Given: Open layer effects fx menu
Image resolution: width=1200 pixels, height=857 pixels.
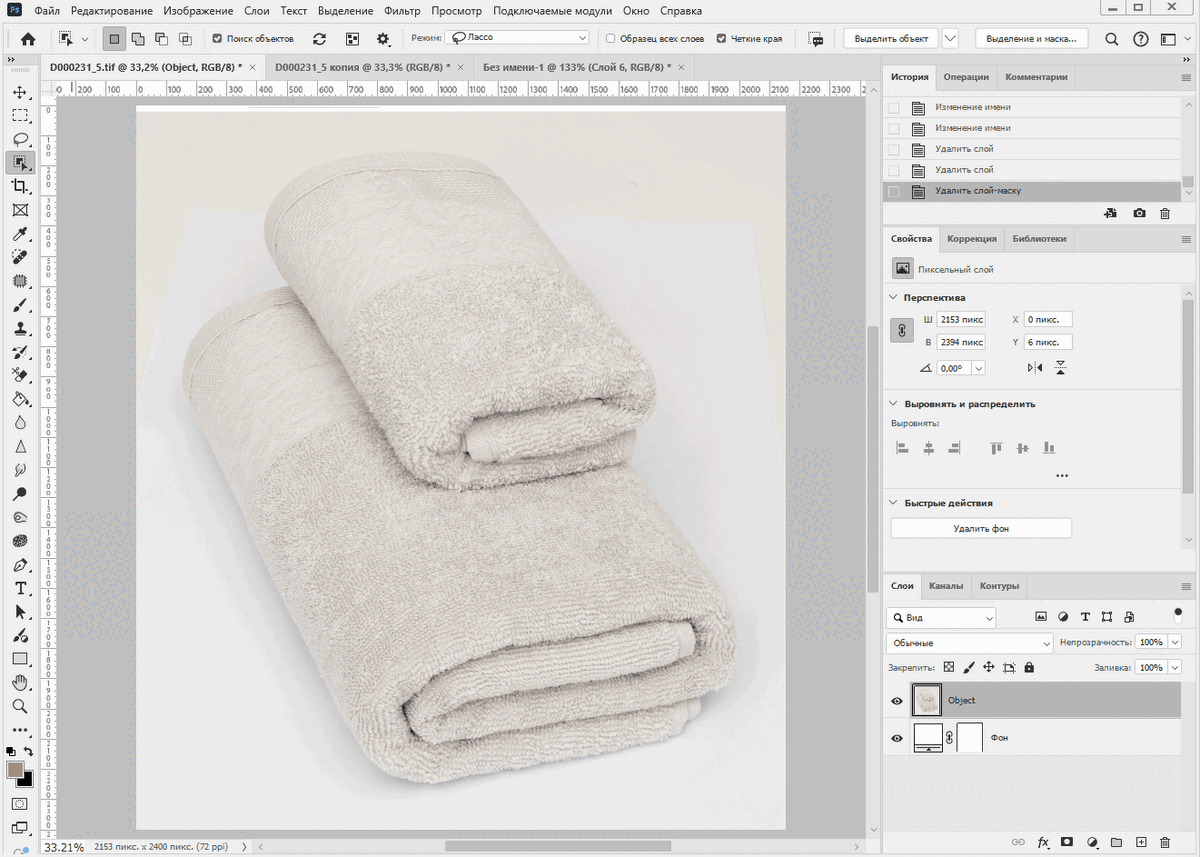Looking at the screenshot, I should [x=1043, y=843].
